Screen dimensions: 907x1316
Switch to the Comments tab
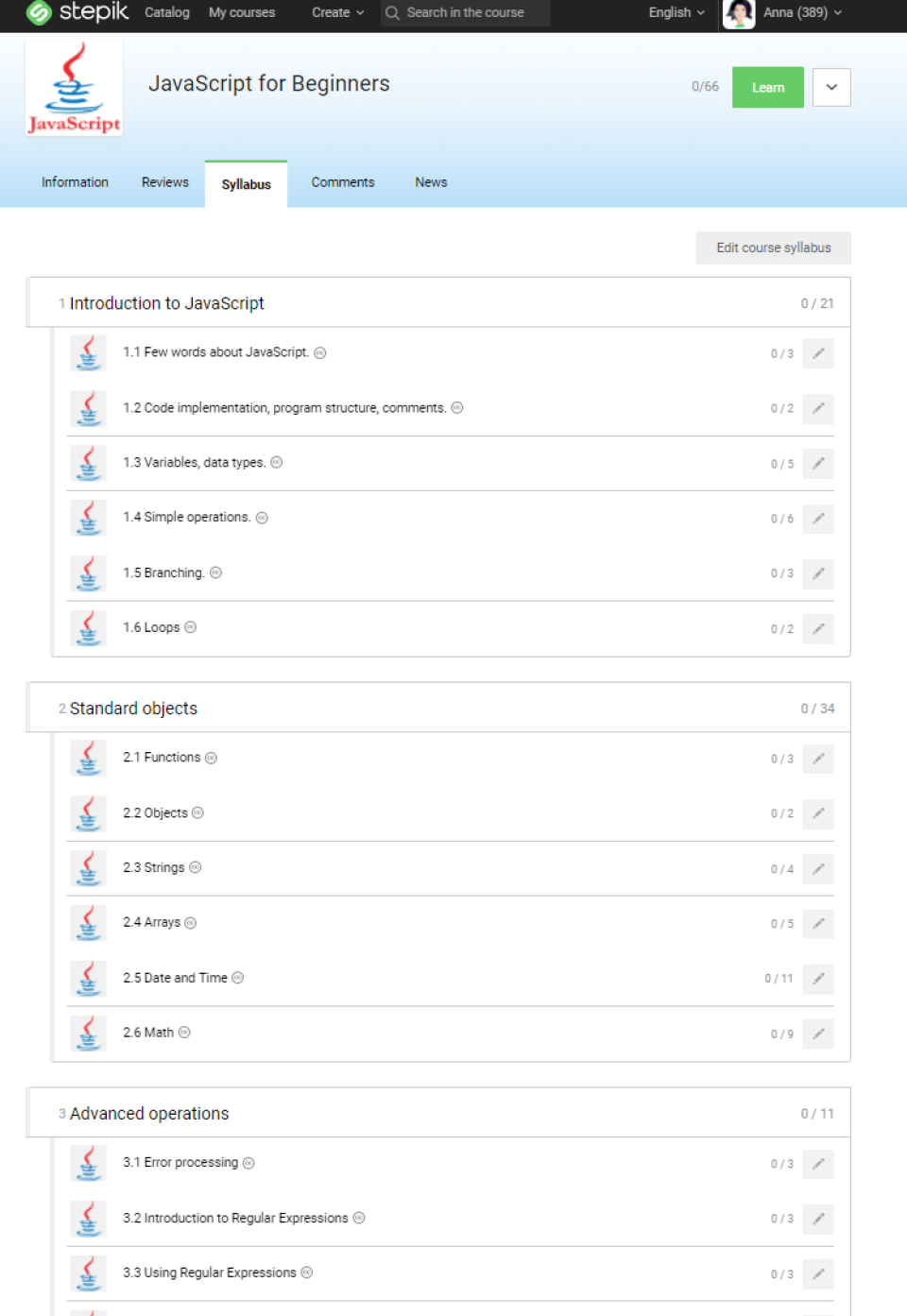[343, 182]
